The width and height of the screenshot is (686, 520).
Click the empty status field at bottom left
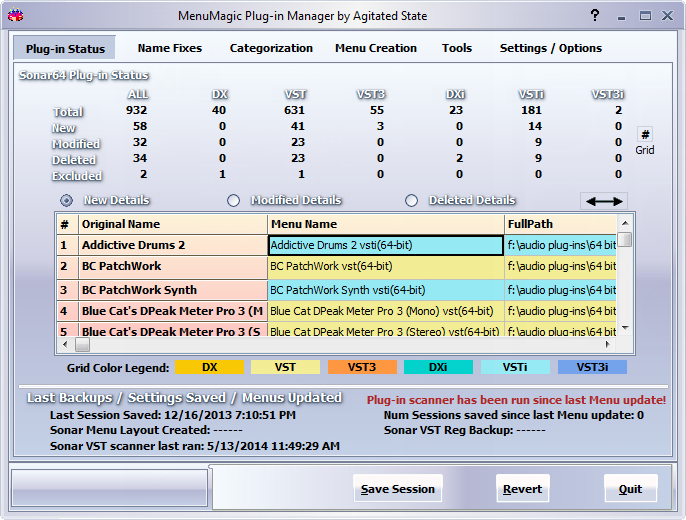tap(110, 488)
